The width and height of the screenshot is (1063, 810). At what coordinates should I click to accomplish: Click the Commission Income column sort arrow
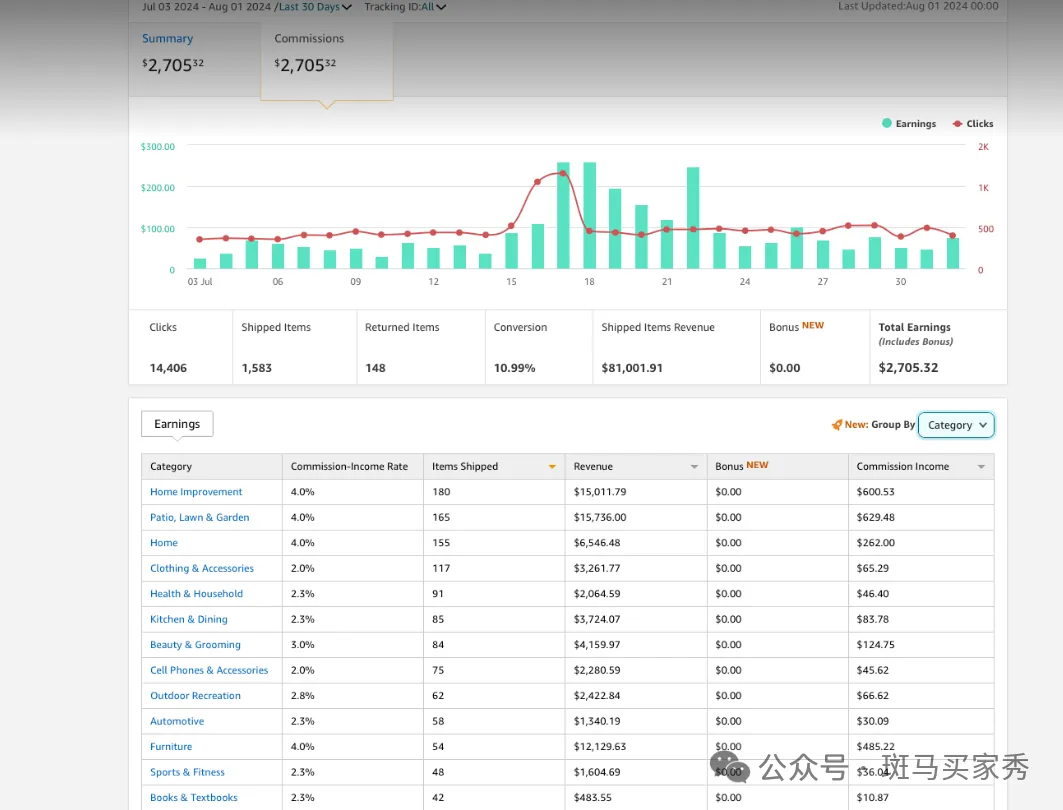(981, 466)
